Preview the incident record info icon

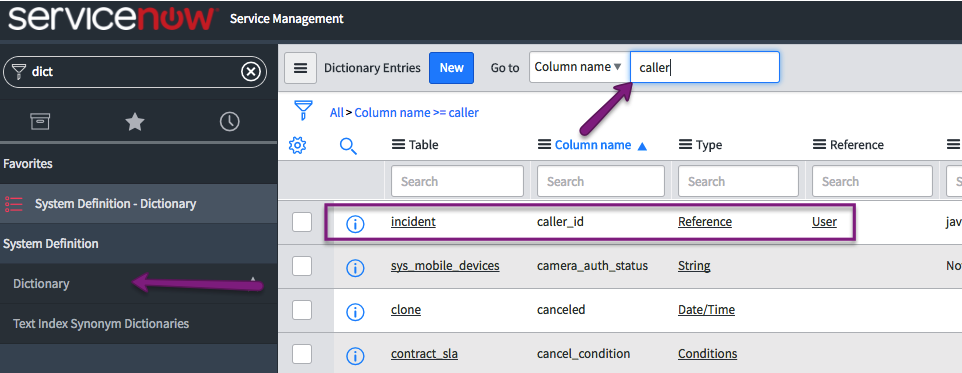point(355,225)
